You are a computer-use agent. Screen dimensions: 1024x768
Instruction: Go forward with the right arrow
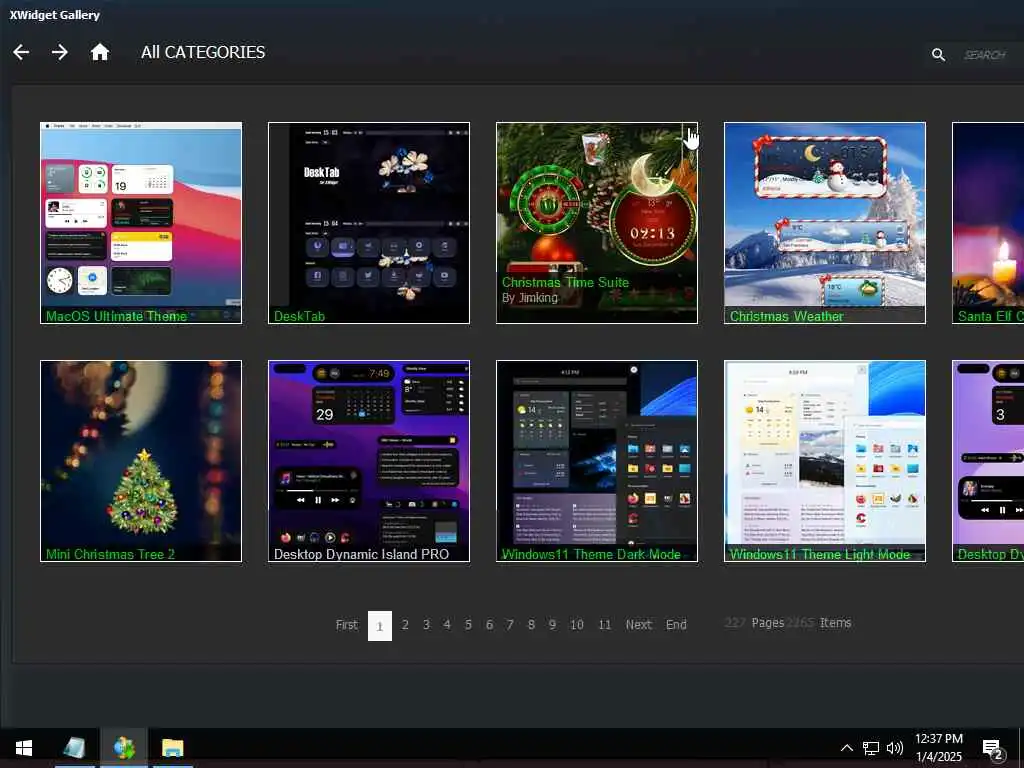click(59, 52)
